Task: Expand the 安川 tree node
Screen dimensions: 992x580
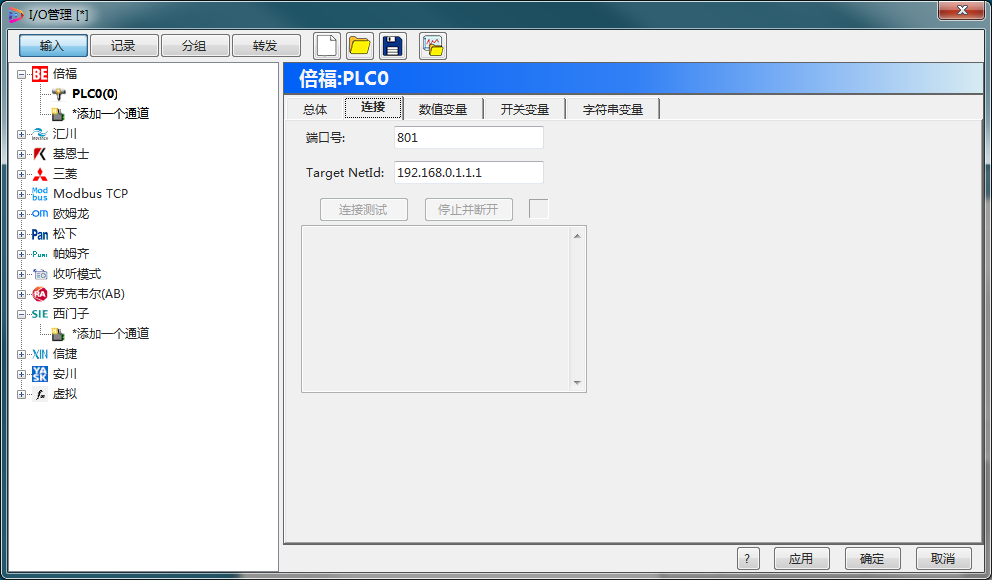Action: click(x=22, y=374)
